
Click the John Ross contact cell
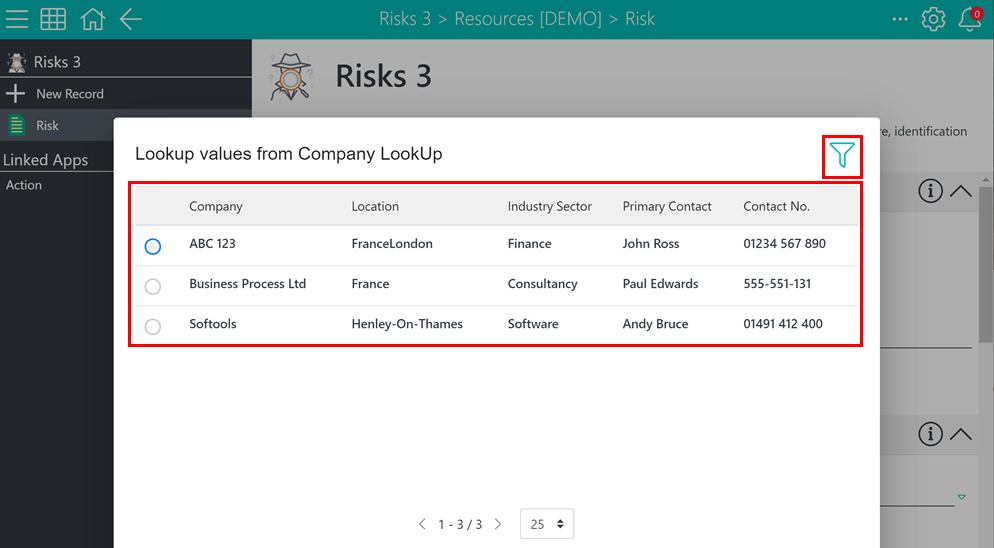[650, 244]
